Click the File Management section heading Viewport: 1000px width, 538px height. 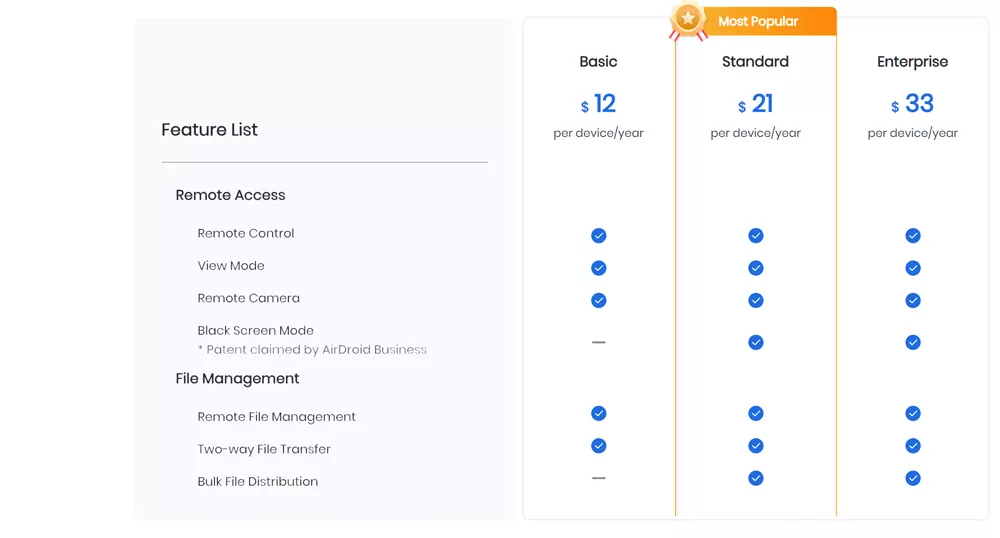tap(237, 379)
